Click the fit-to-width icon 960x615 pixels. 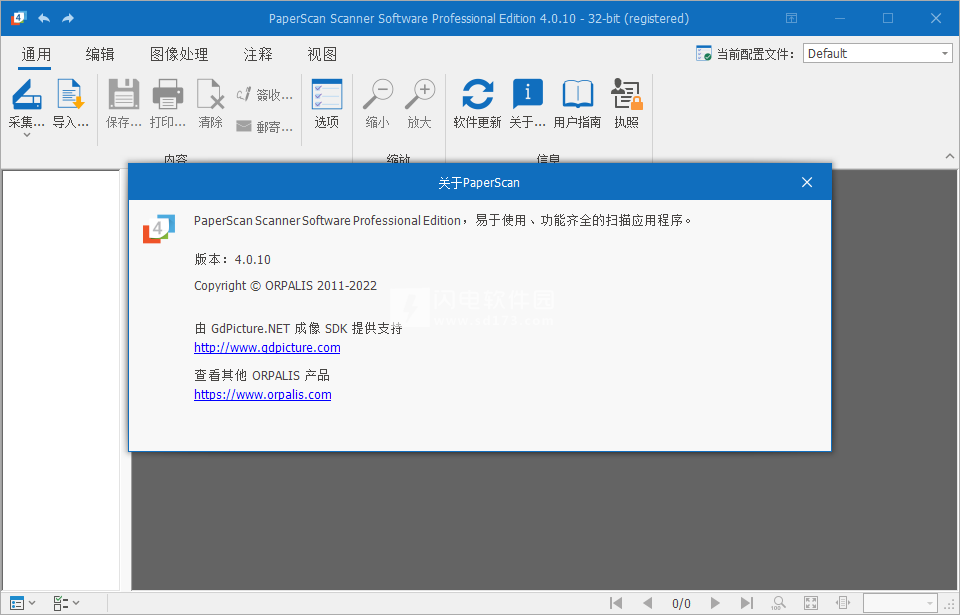point(843,603)
